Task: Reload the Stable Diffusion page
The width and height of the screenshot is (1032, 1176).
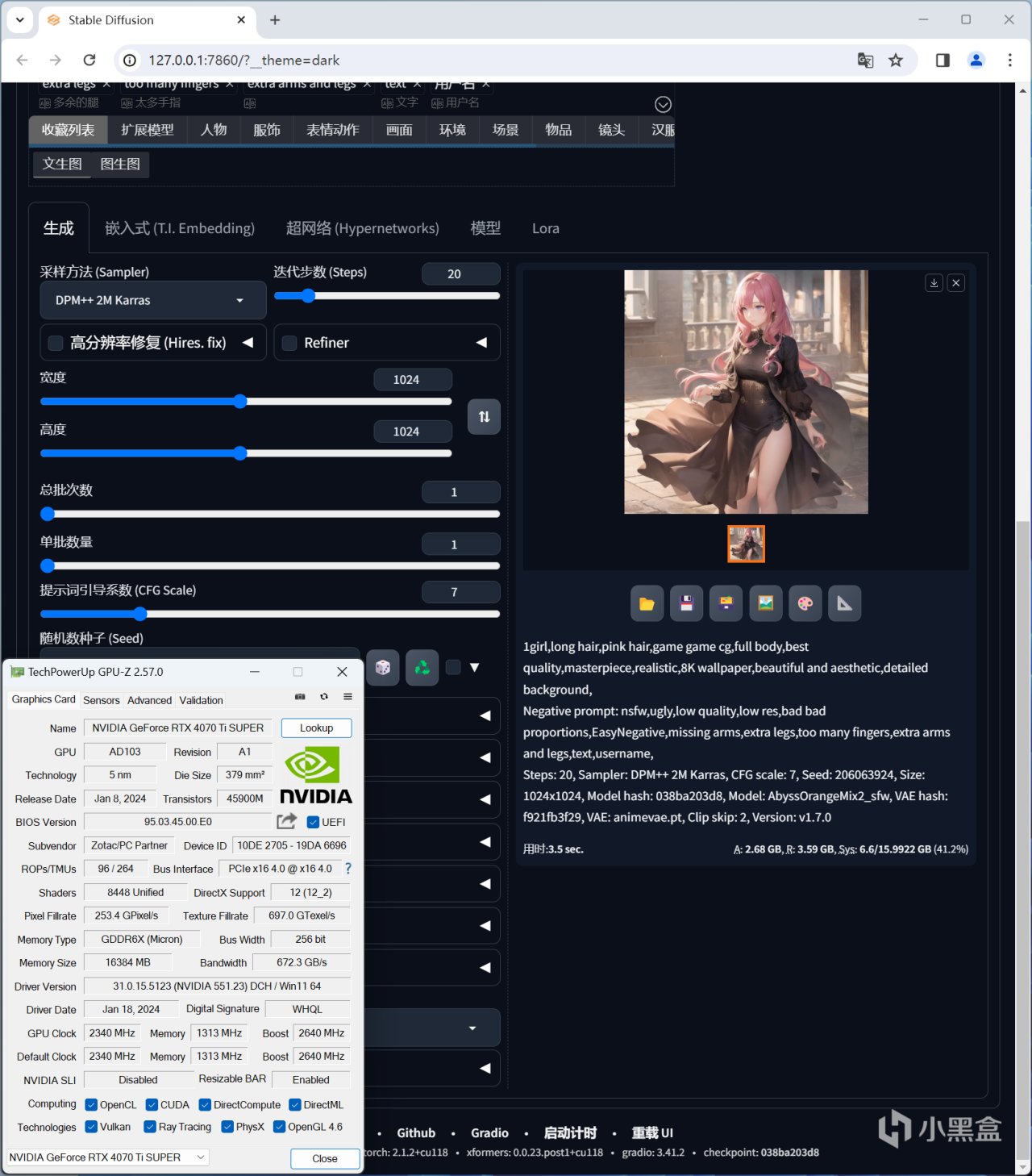Action: click(x=89, y=60)
